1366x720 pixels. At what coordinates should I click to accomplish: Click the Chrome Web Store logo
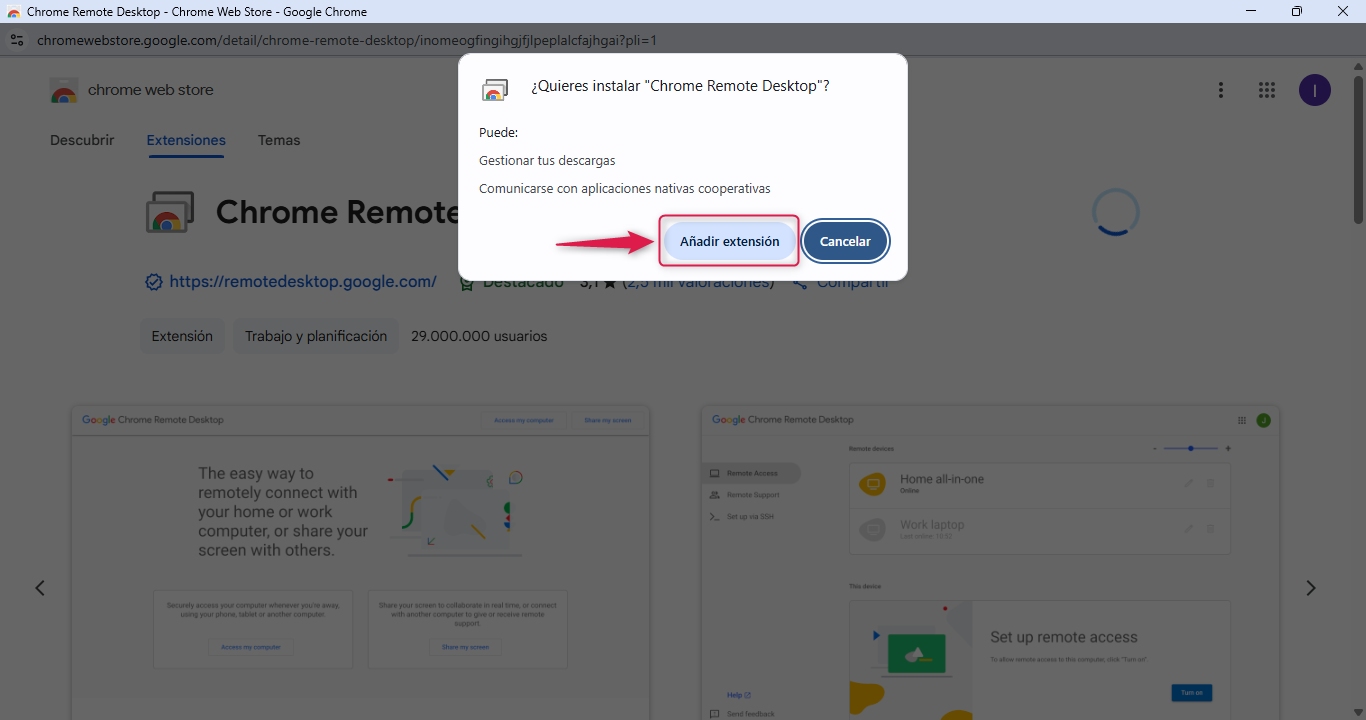pos(64,90)
